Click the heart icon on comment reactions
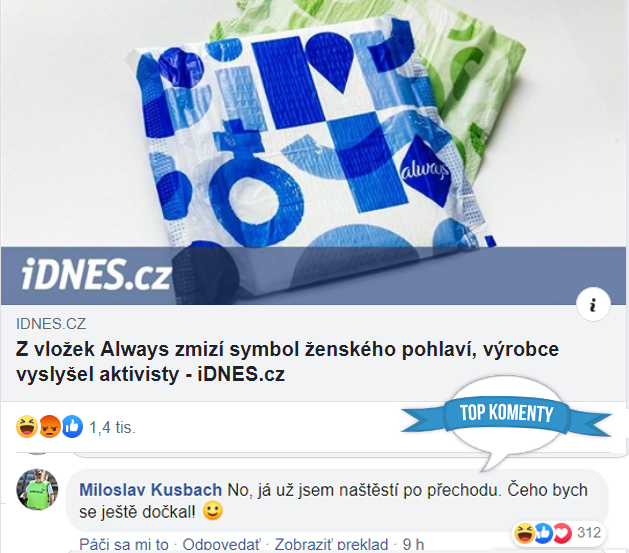 [562, 533]
